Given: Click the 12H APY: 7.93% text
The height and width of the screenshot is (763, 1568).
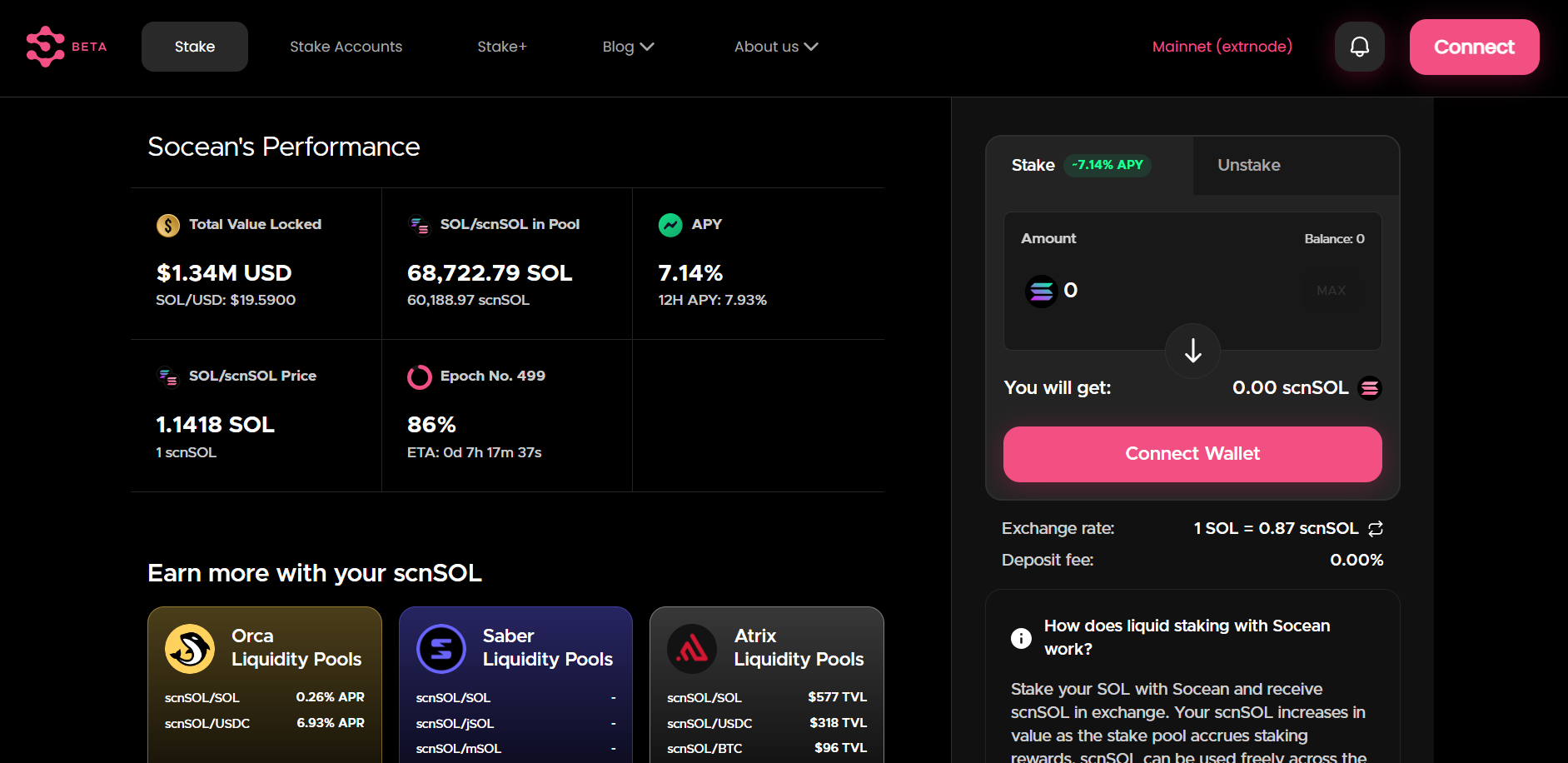Looking at the screenshot, I should click(713, 300).
